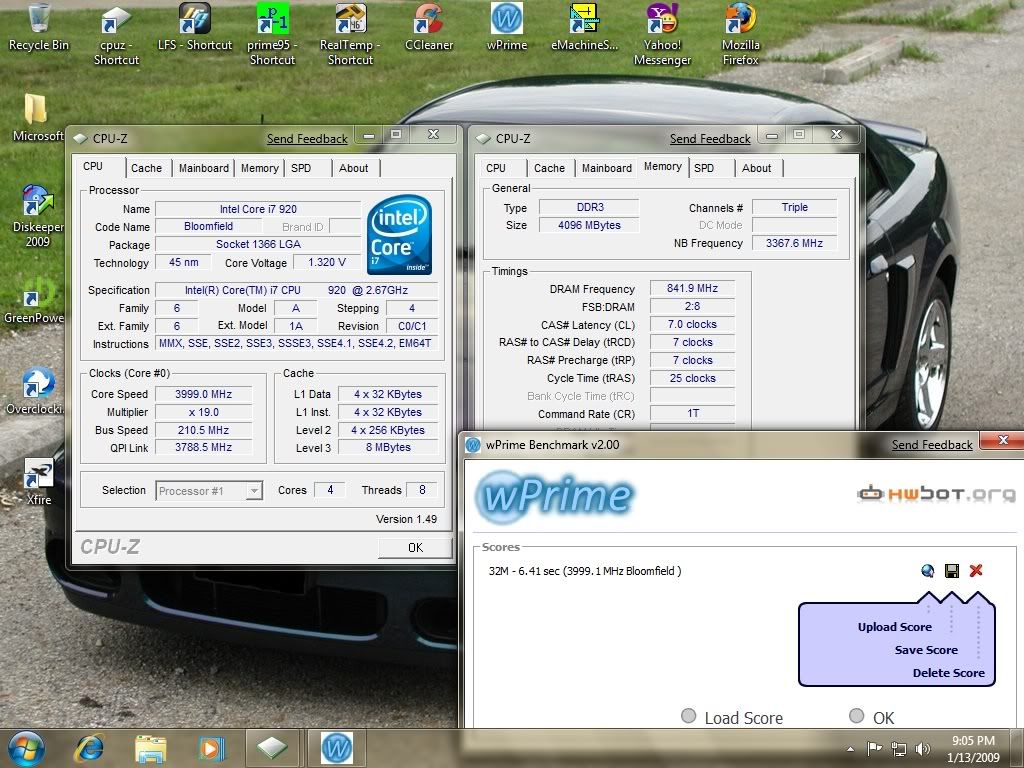This screenshot has height=768, width=1024.
Task: Click Send Feedback in right CPU-Z
Action: click(x=710, y=138)
